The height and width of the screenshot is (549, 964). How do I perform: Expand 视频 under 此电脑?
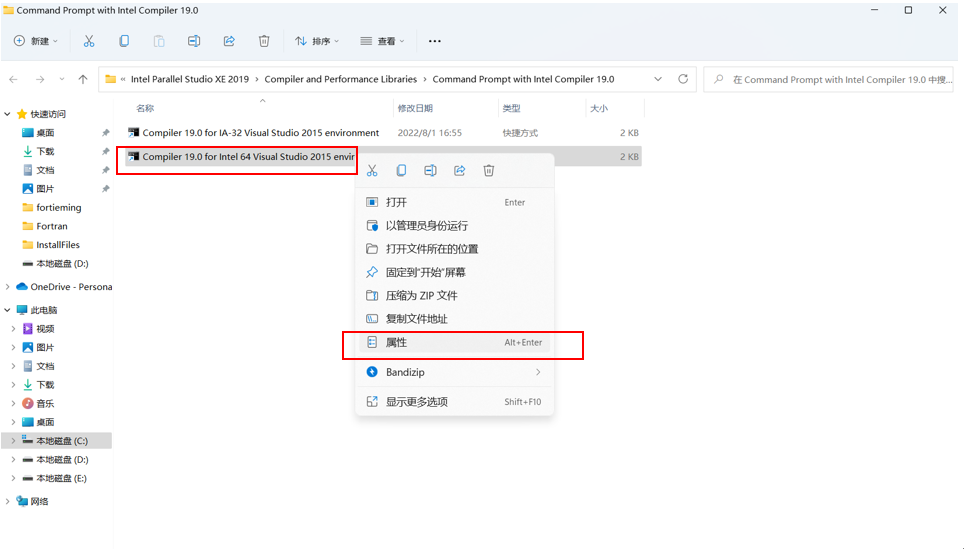pyautogui.click(x=14, y=329)
